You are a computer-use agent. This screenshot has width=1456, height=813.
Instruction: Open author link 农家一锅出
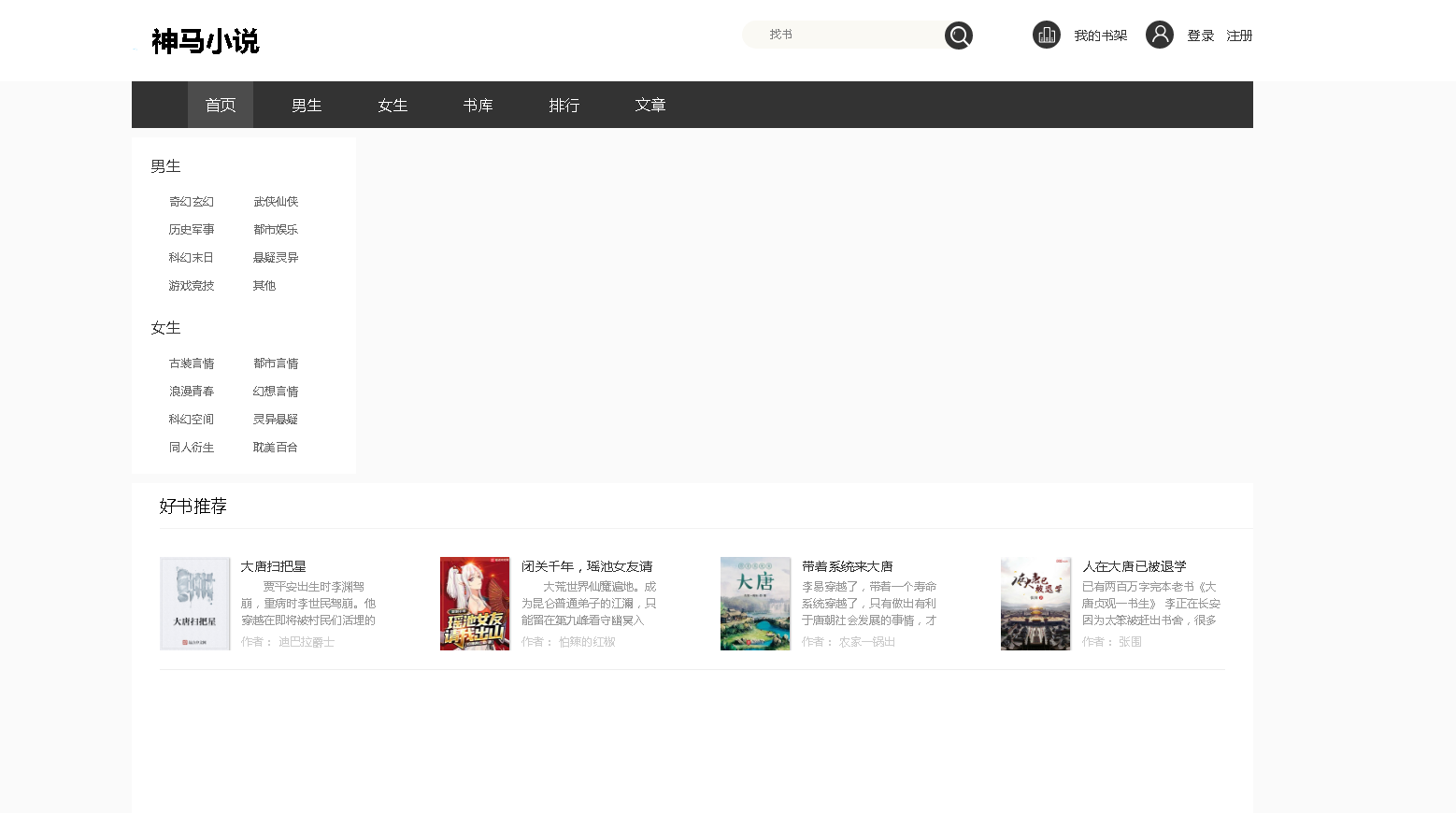tap(866, 642)
